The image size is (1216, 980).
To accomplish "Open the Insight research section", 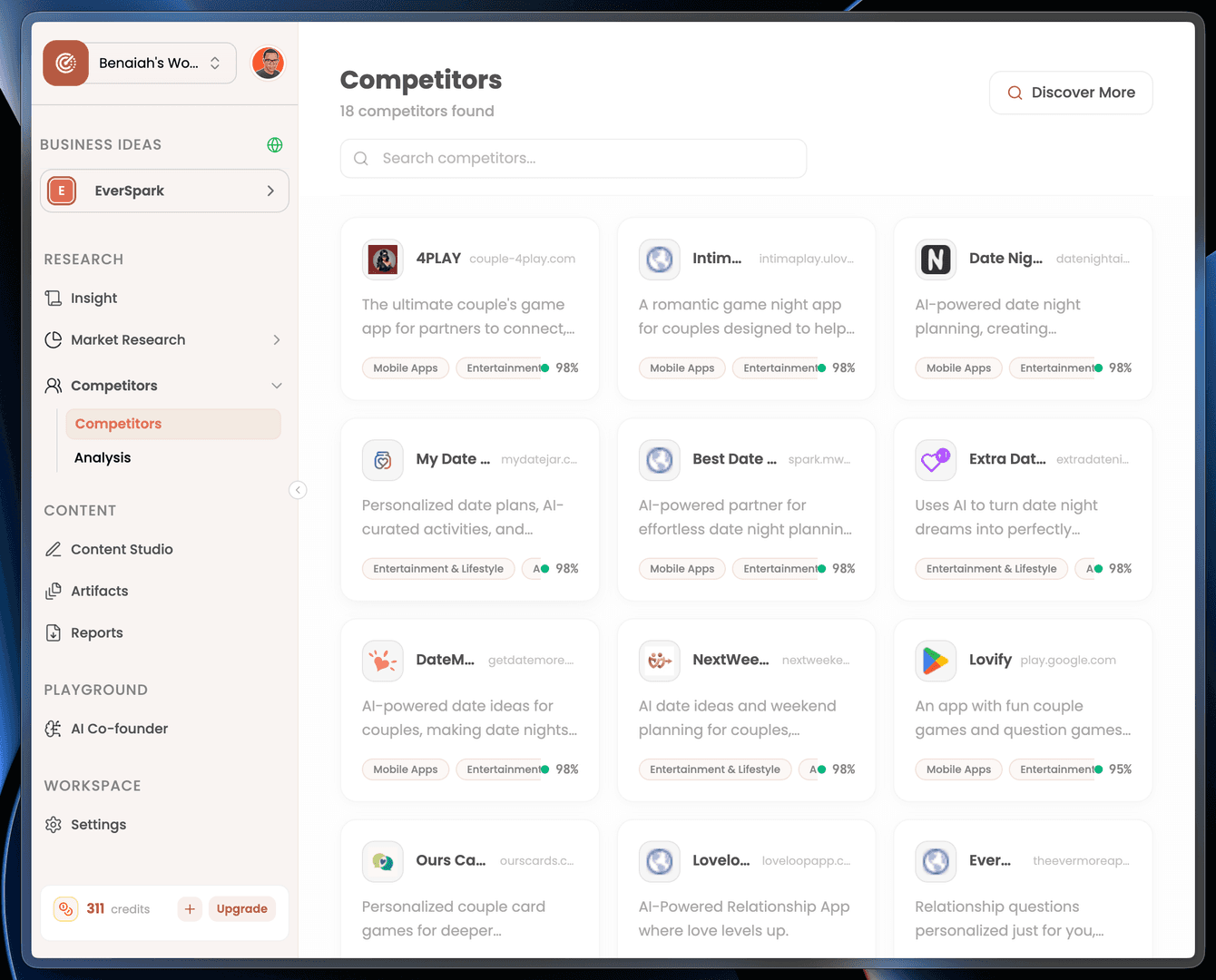I will (93, 298).
